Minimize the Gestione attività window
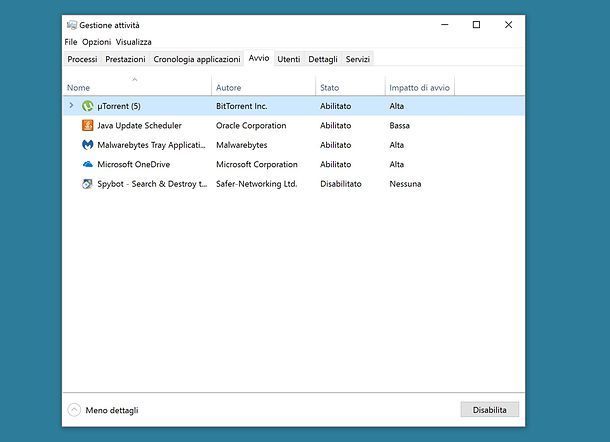Image resolution: width=610 pixels, height=442 pixels. [x=445, y=25]
